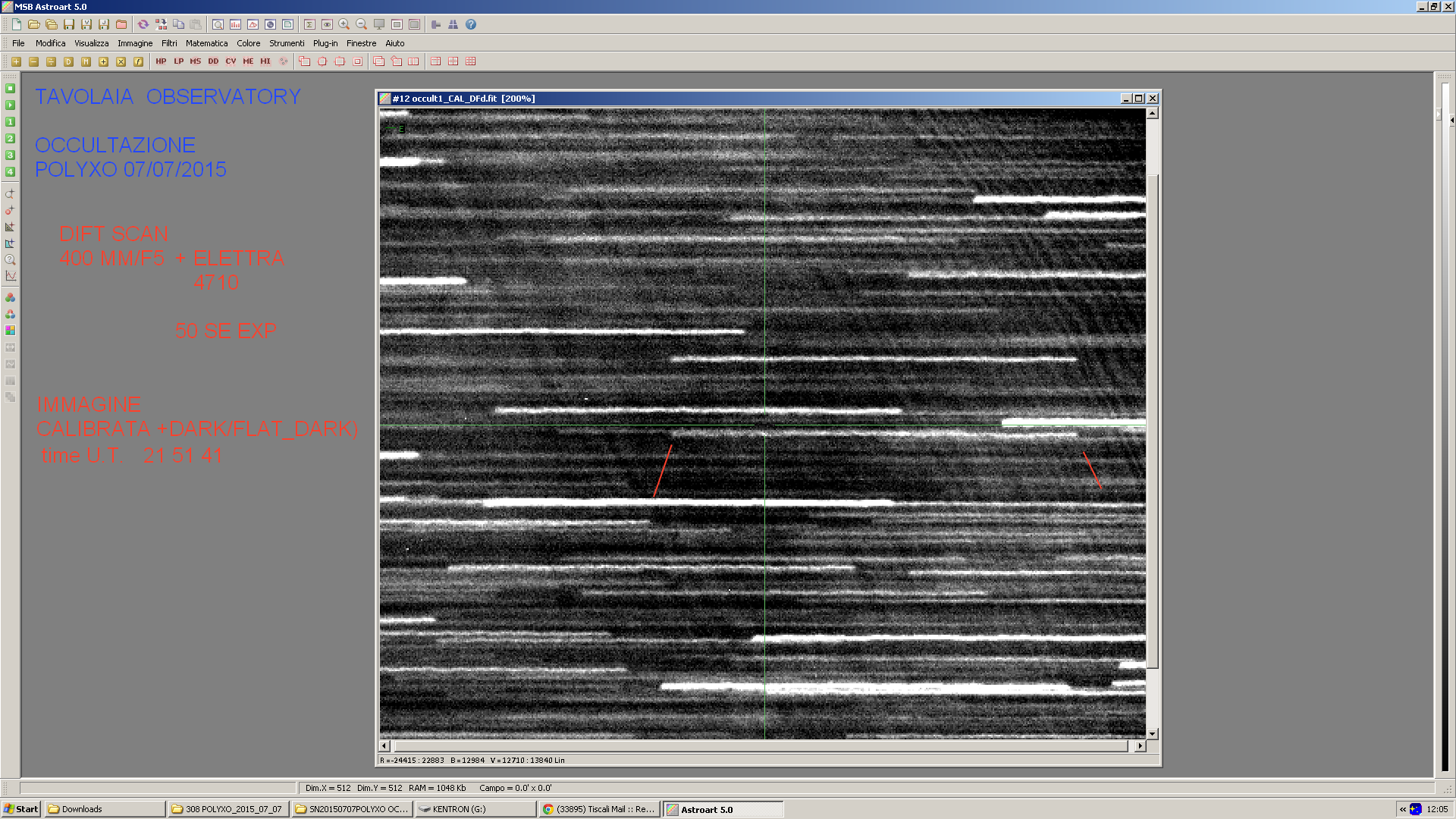Apply HP high-pass filter
1456x819 pixels.
[161, 61]
